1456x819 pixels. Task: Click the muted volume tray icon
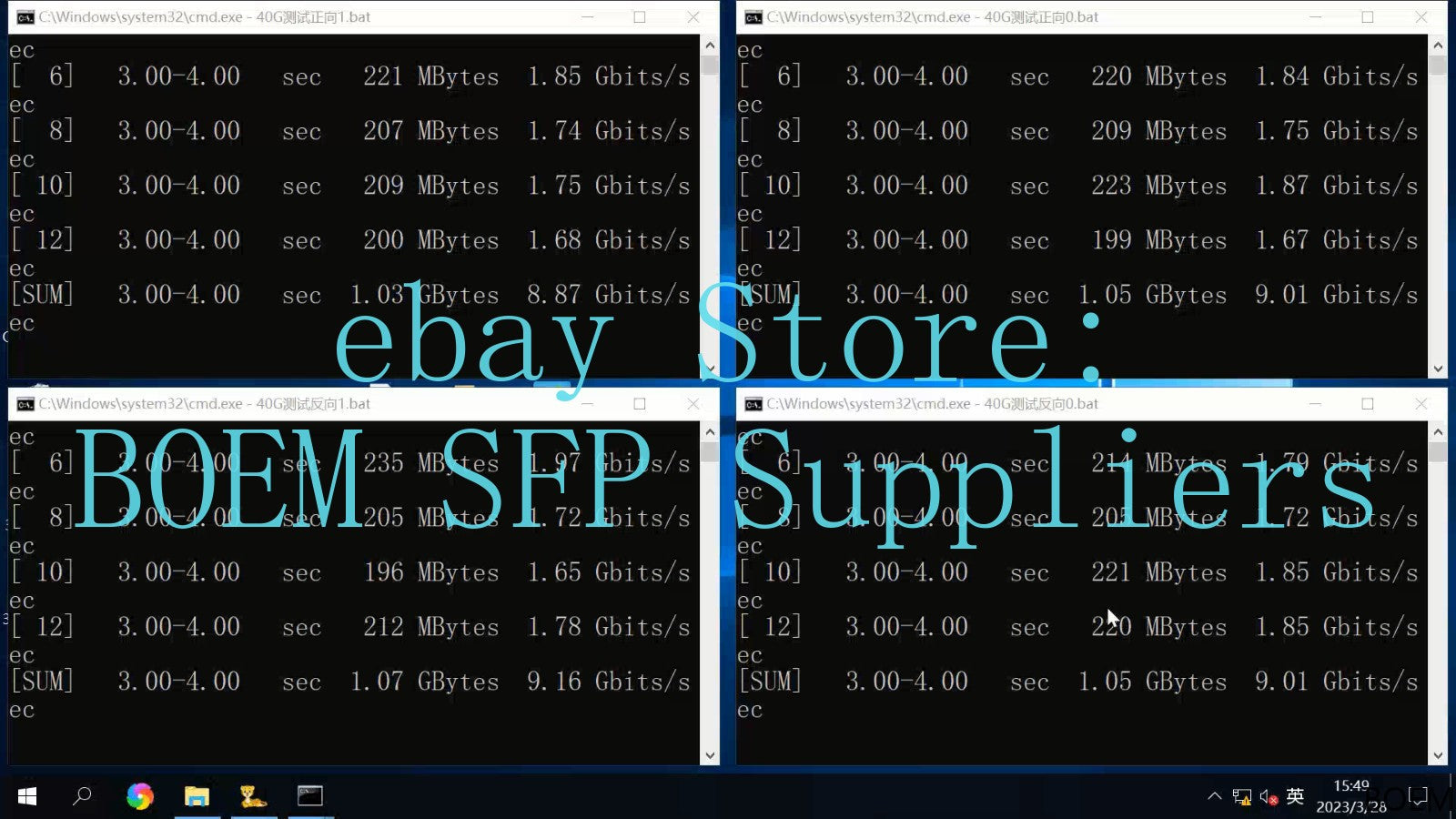coord(1269,797)
